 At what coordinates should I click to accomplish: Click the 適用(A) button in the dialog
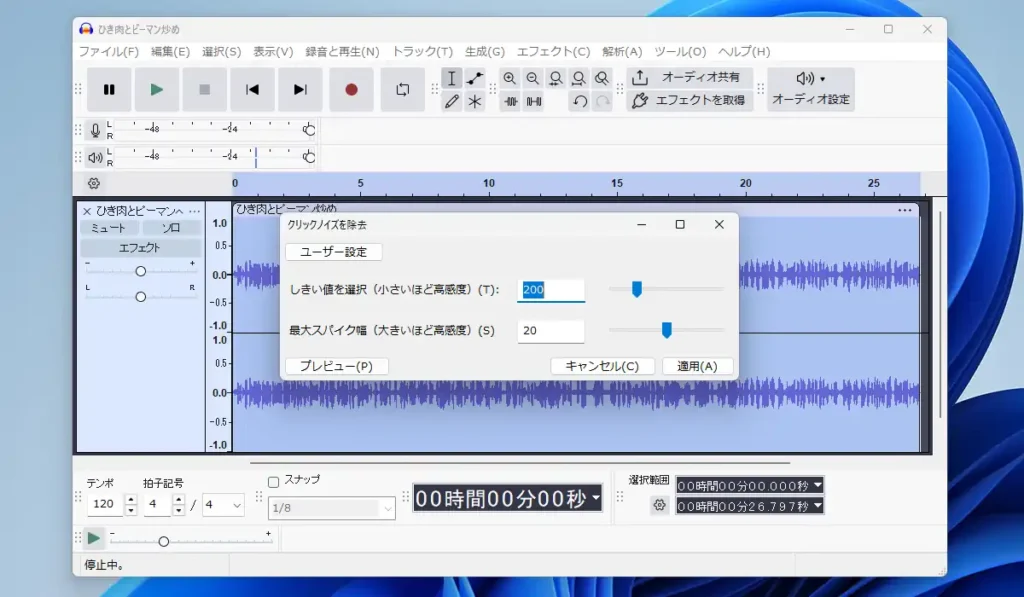click(x=697, y=366)
